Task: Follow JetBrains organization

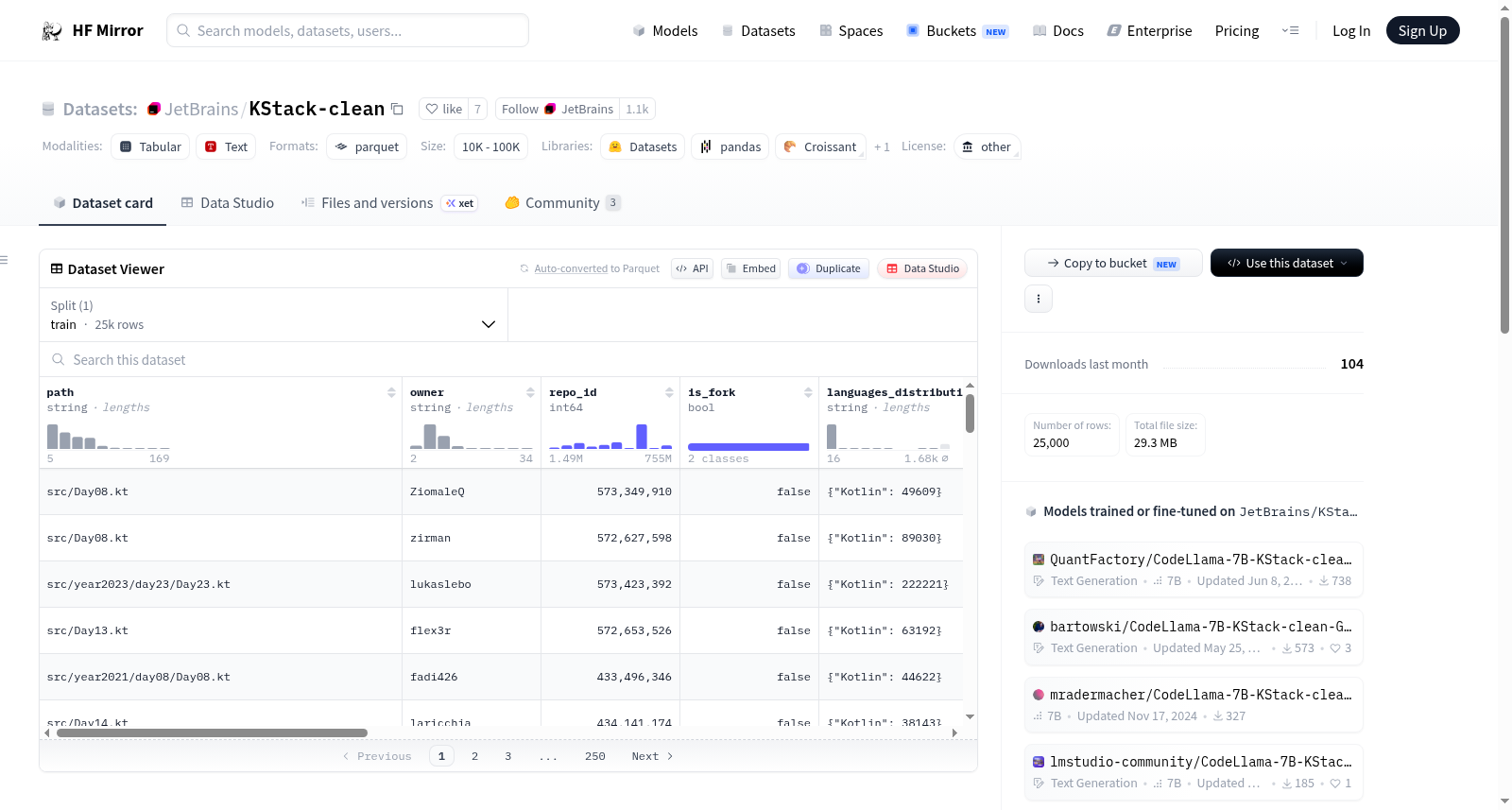Action: (x=558, y=109)
